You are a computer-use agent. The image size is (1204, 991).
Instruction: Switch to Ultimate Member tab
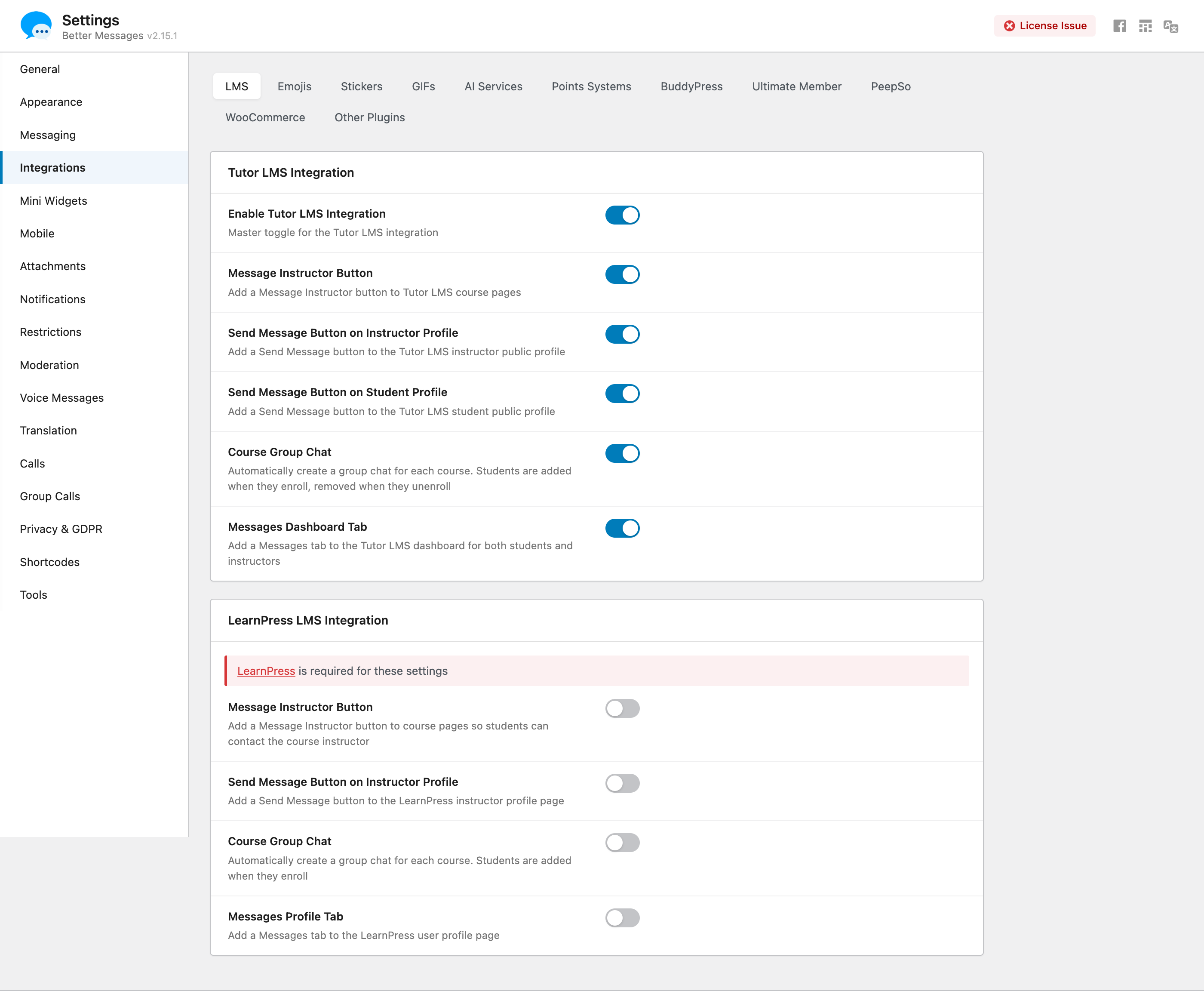(x=797, y=86)
